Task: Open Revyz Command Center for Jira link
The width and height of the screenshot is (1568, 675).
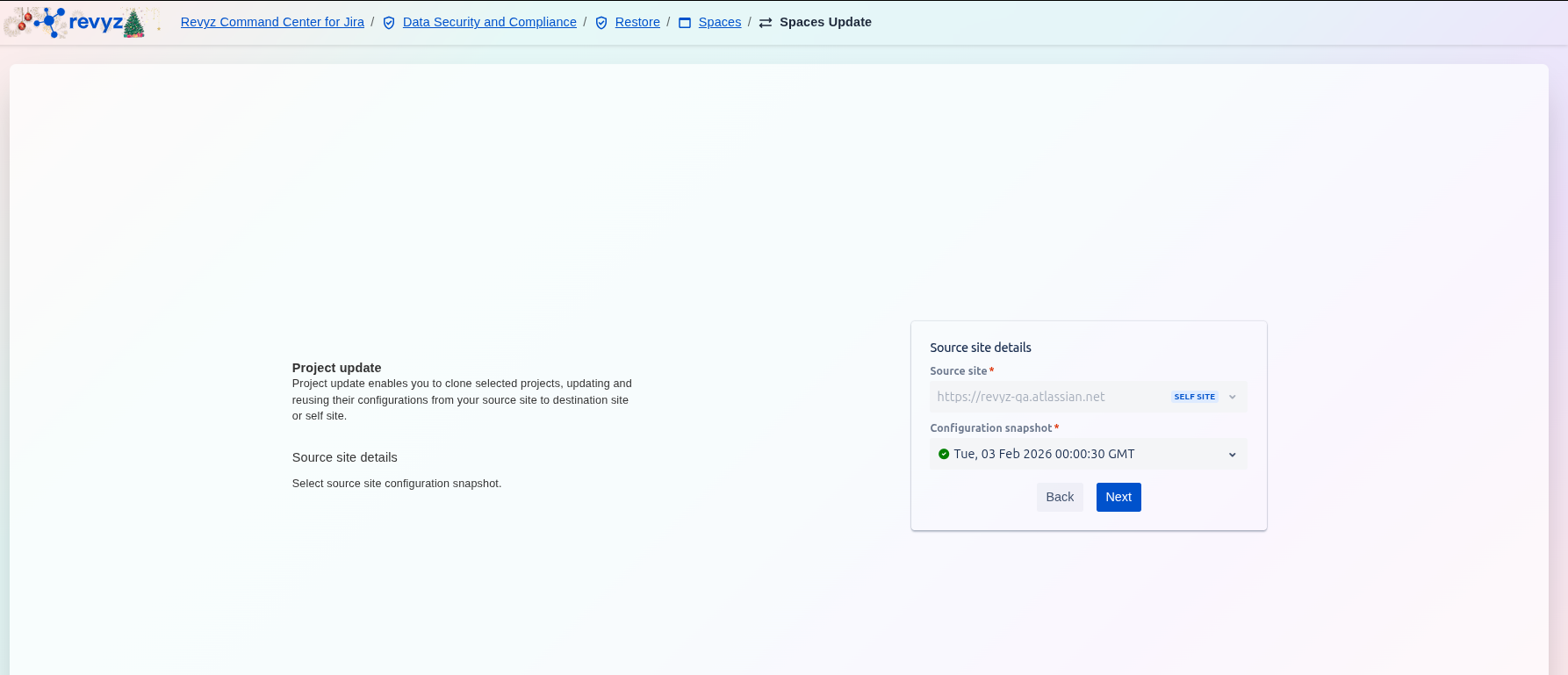Action: pyautogui.click(x=272, y=22)
